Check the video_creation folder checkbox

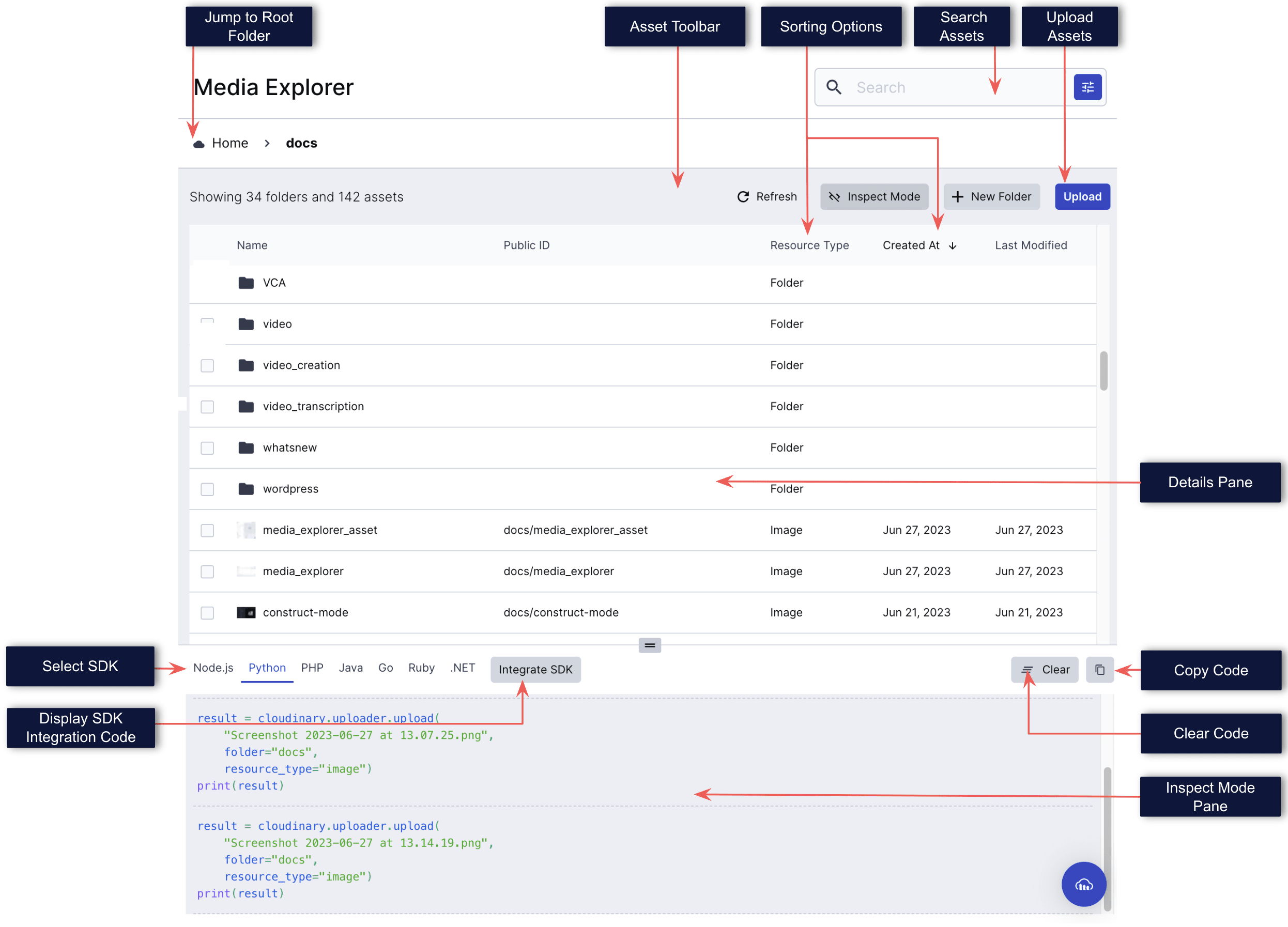[207, 365]
